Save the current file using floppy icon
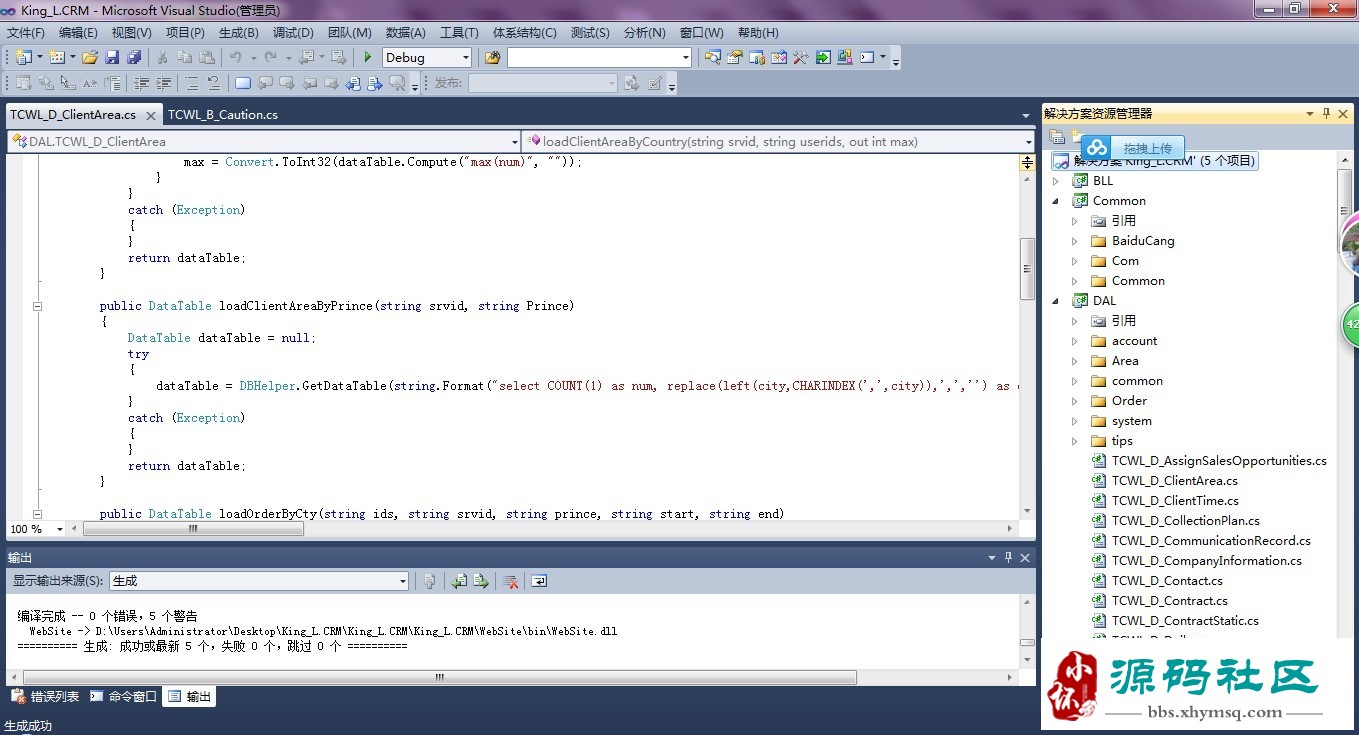Image resolution: width=1359 pixels, height=735 pixels. tap(112, 57)
